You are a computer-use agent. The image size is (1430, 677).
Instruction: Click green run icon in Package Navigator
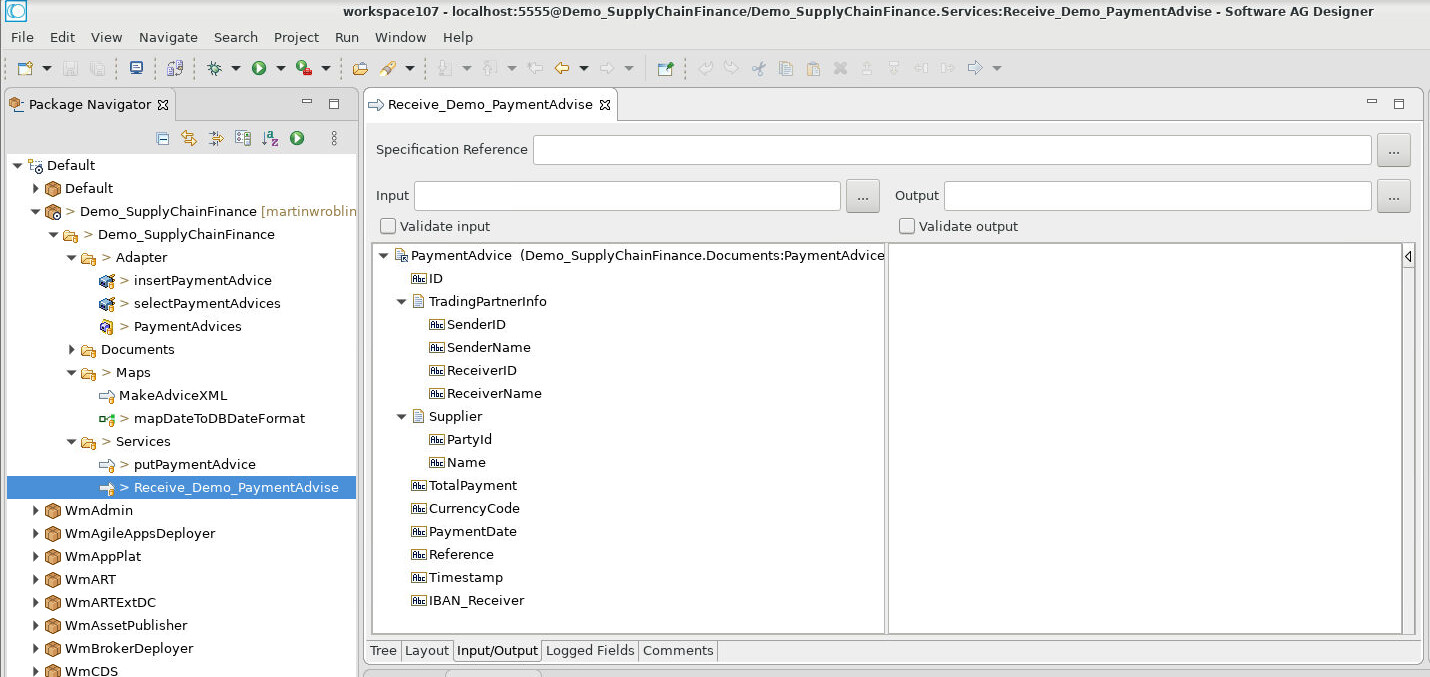pos(297,139)
